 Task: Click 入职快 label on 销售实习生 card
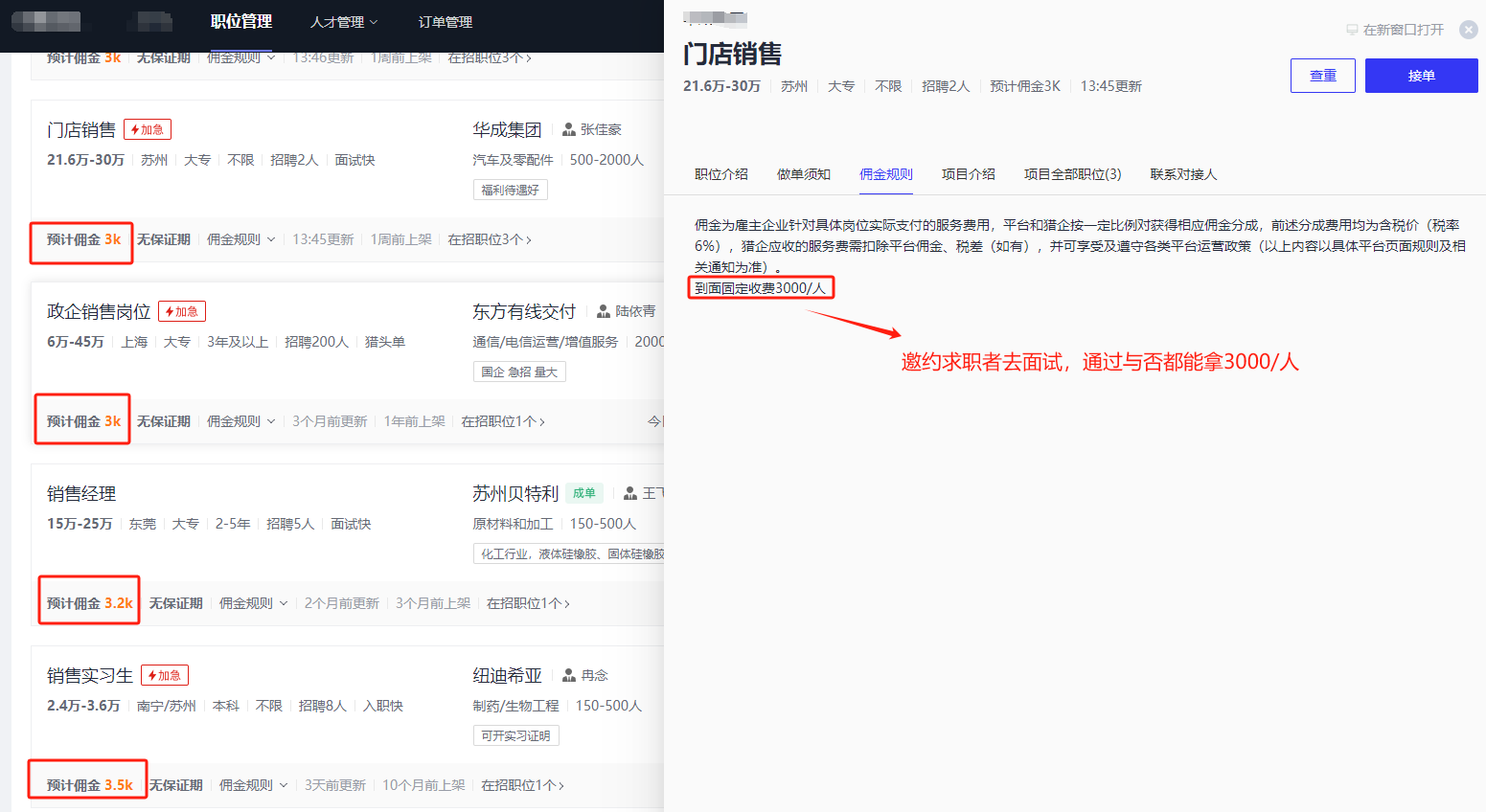pyautogui.click(x=383, y=706)
